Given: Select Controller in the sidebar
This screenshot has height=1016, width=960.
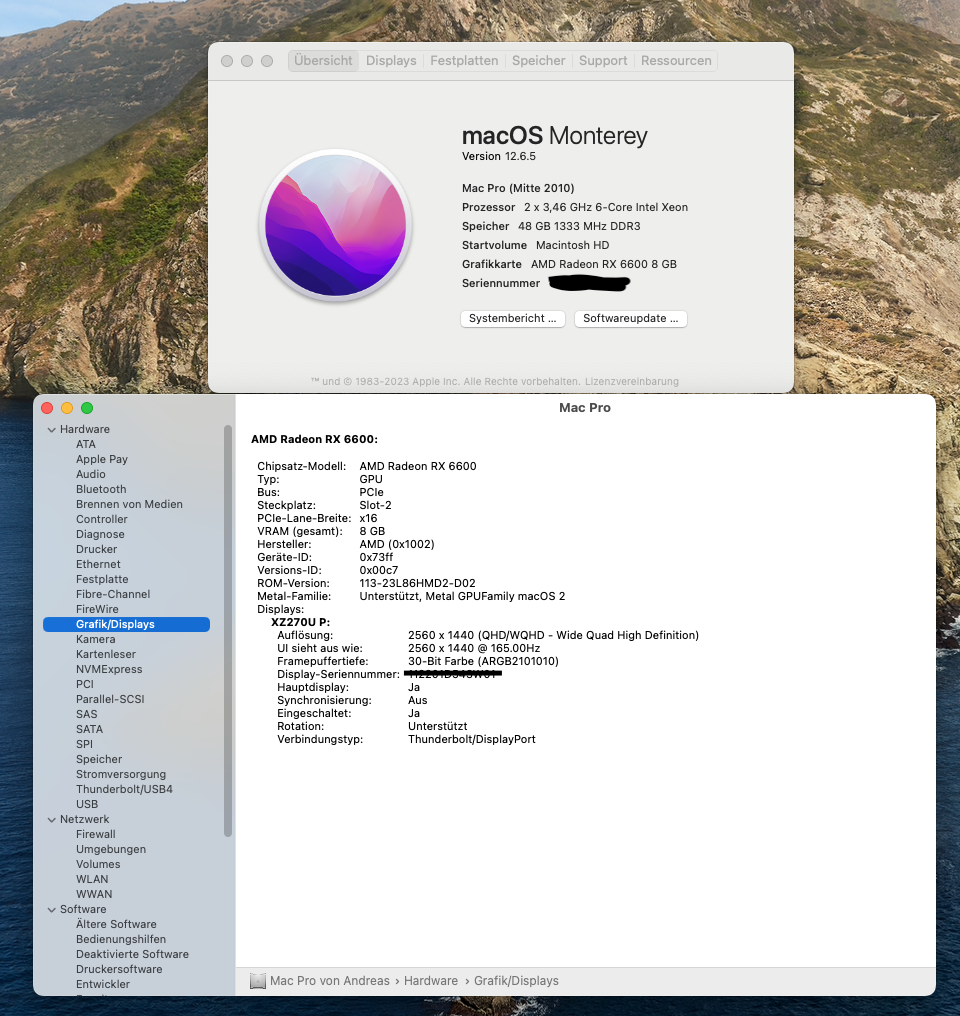Looking at the screenshot, I should point(102,519).
